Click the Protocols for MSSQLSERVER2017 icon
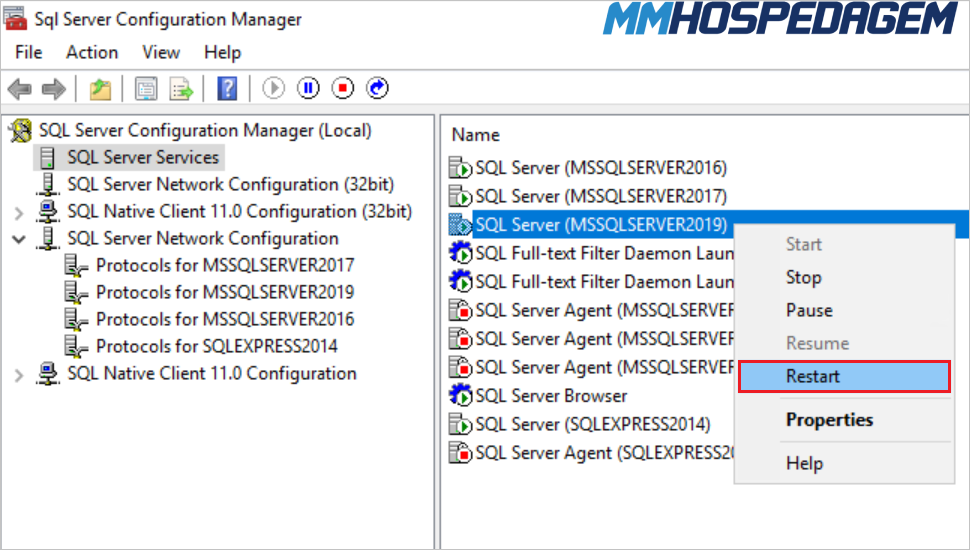This screenshot has height=550, width=970. pyautogui.click(x=76, y=265)
